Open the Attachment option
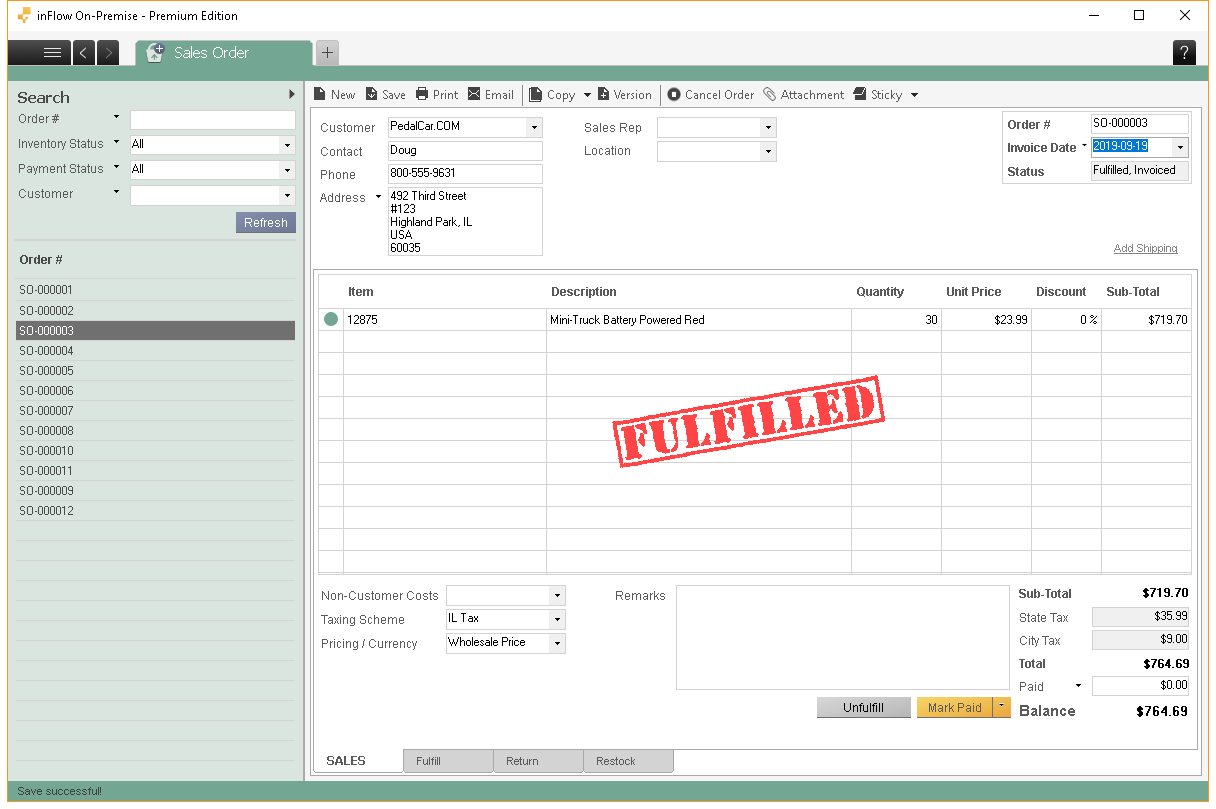Image resolution: width=1216 pixels, height=809 pixels. (x=804, y=95)
